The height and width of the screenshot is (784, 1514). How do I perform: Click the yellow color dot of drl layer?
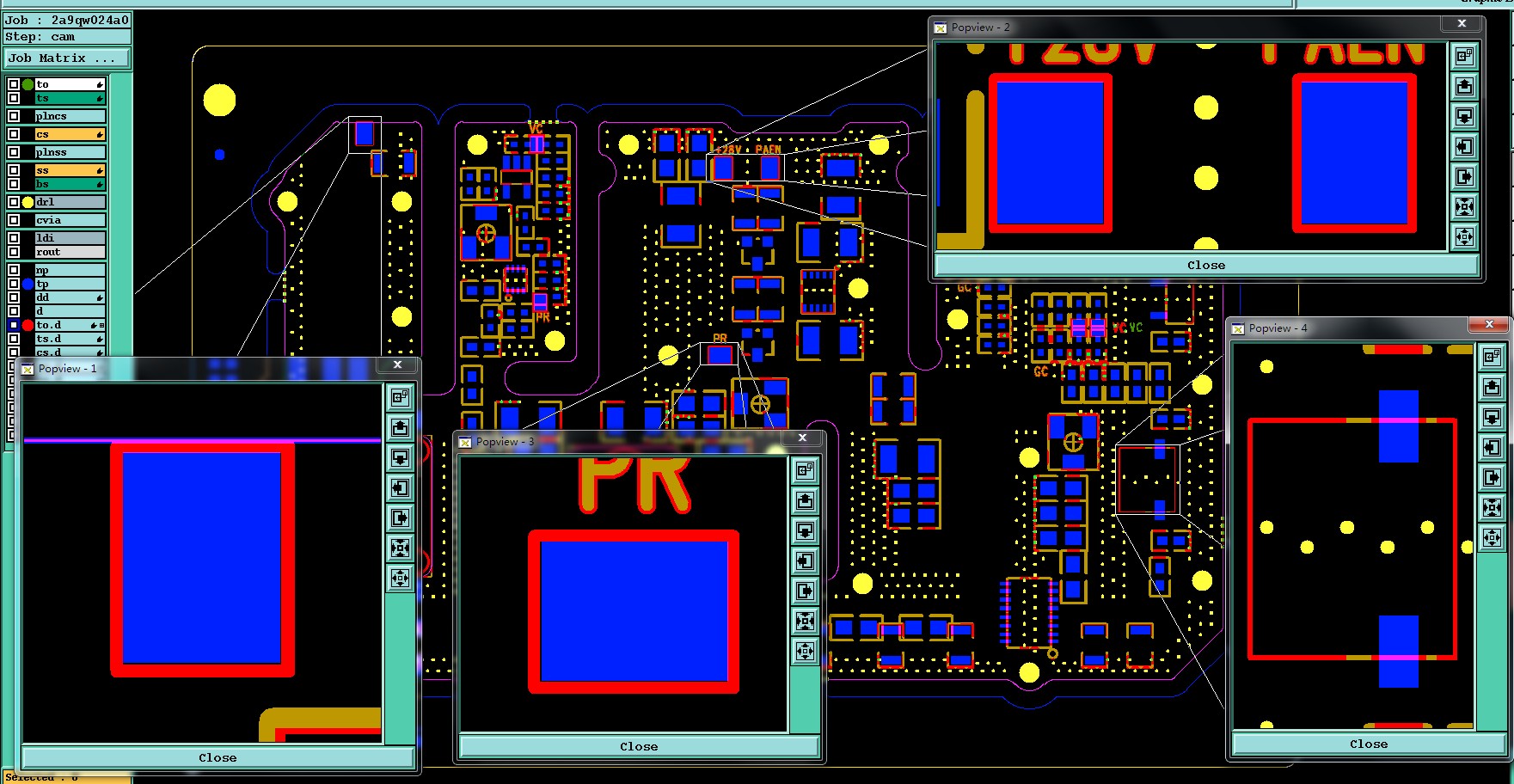[x=28, y=202]
